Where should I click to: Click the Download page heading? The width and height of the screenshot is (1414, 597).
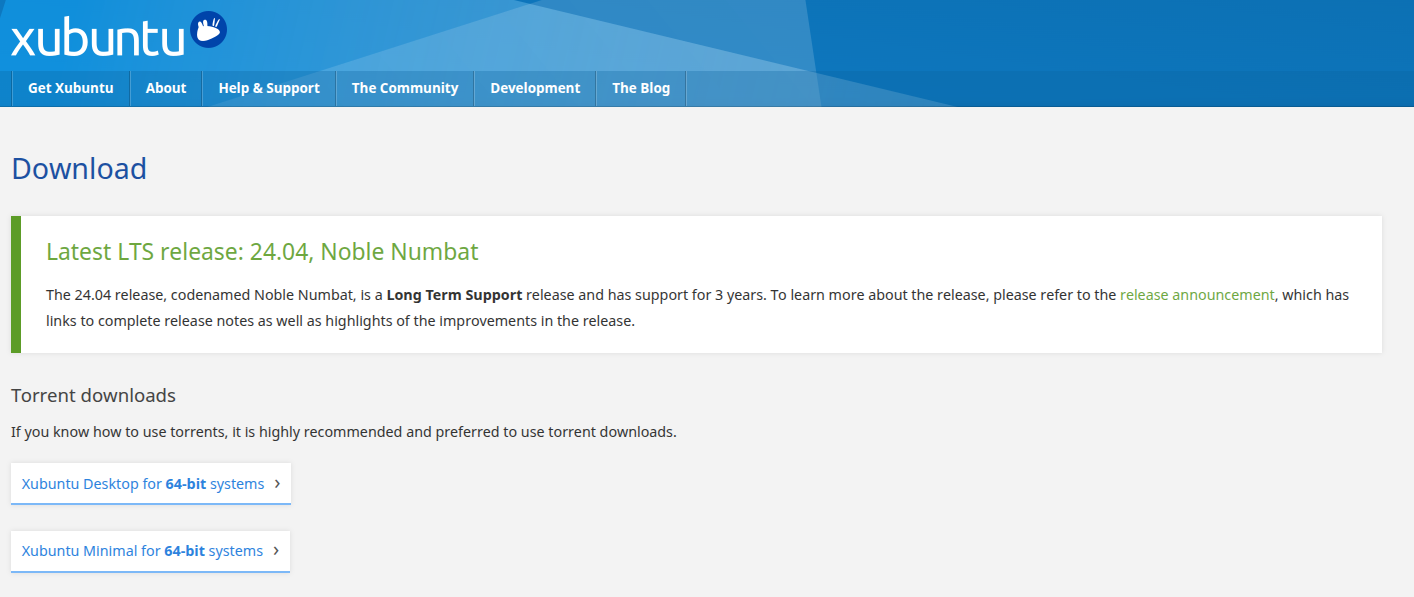point(79,168)
